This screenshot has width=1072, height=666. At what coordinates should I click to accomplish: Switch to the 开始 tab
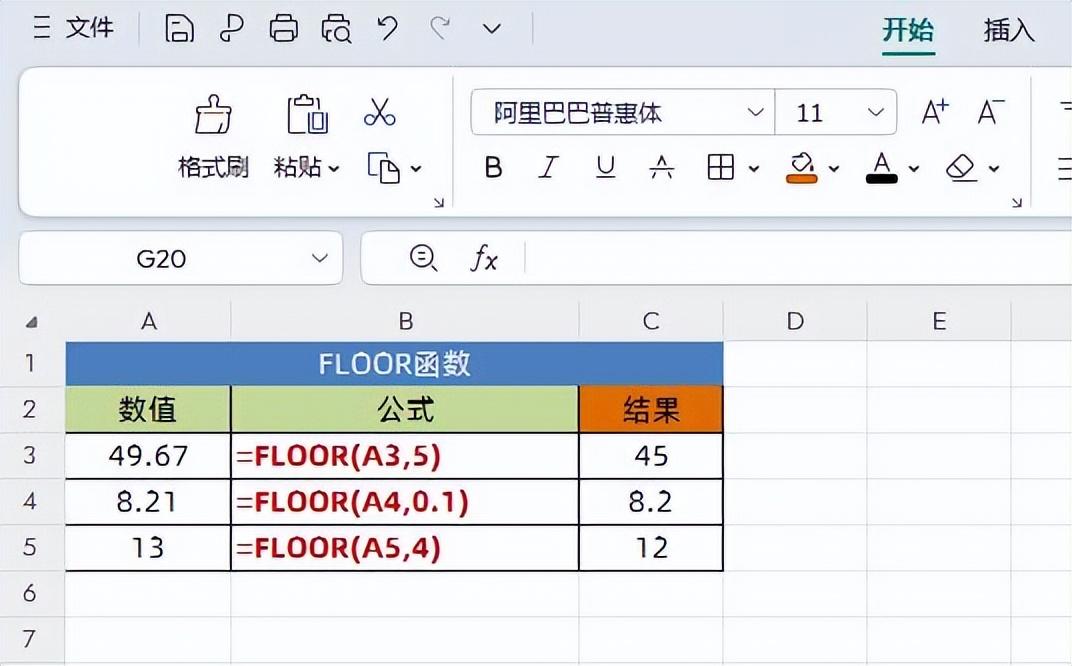coord(908,30)
